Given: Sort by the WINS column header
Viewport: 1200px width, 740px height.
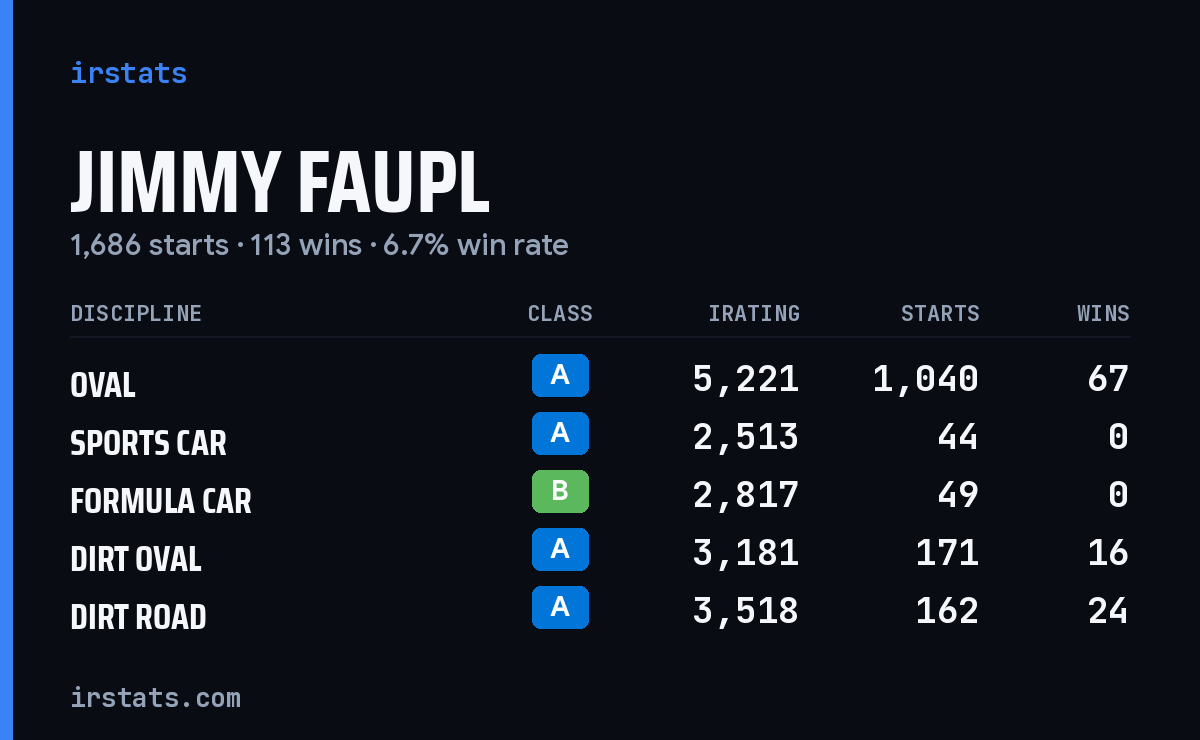Looking at the screenshot, I should point(1103,313).
